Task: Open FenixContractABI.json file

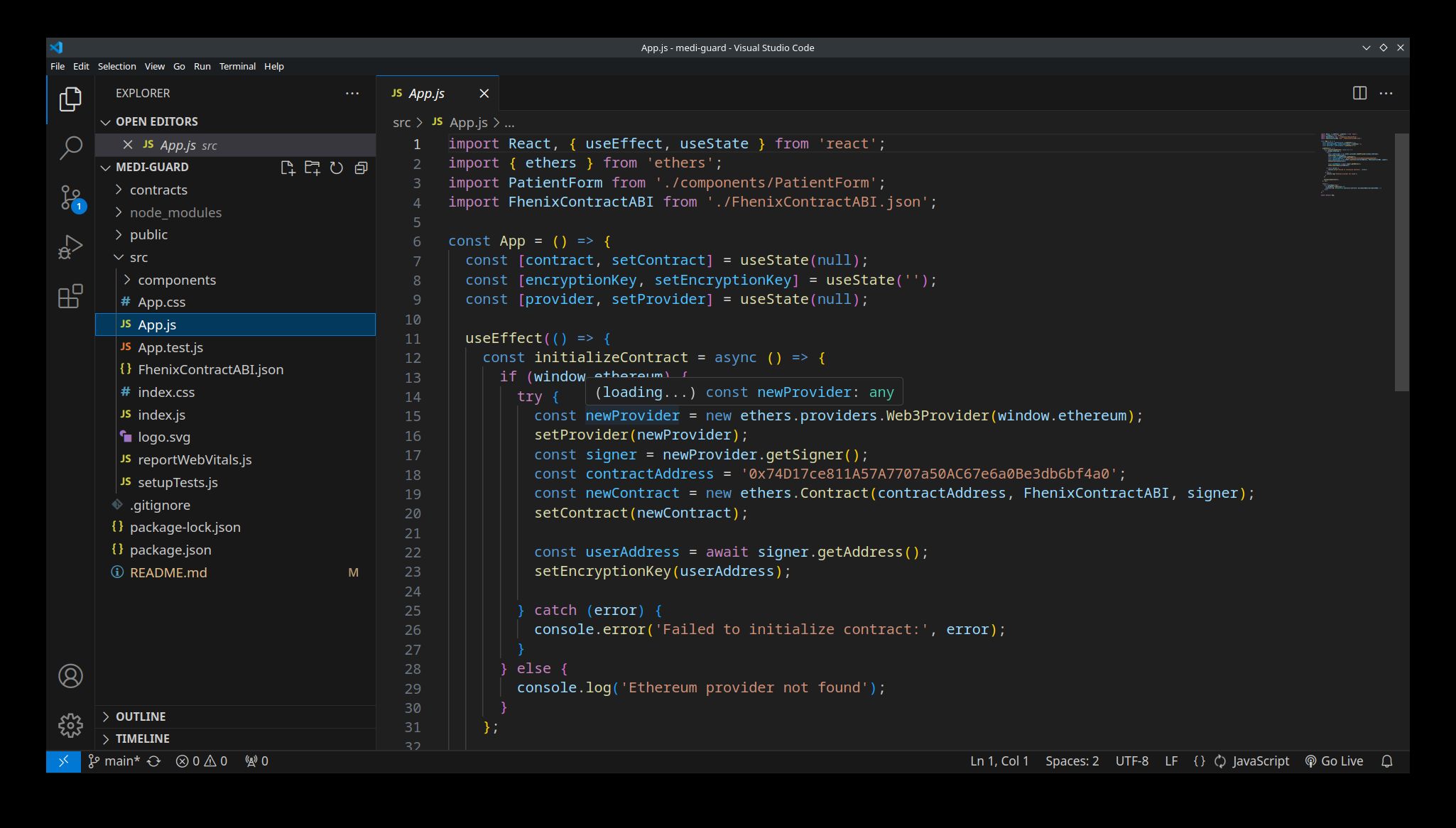Action: click(x=235, y=369)
